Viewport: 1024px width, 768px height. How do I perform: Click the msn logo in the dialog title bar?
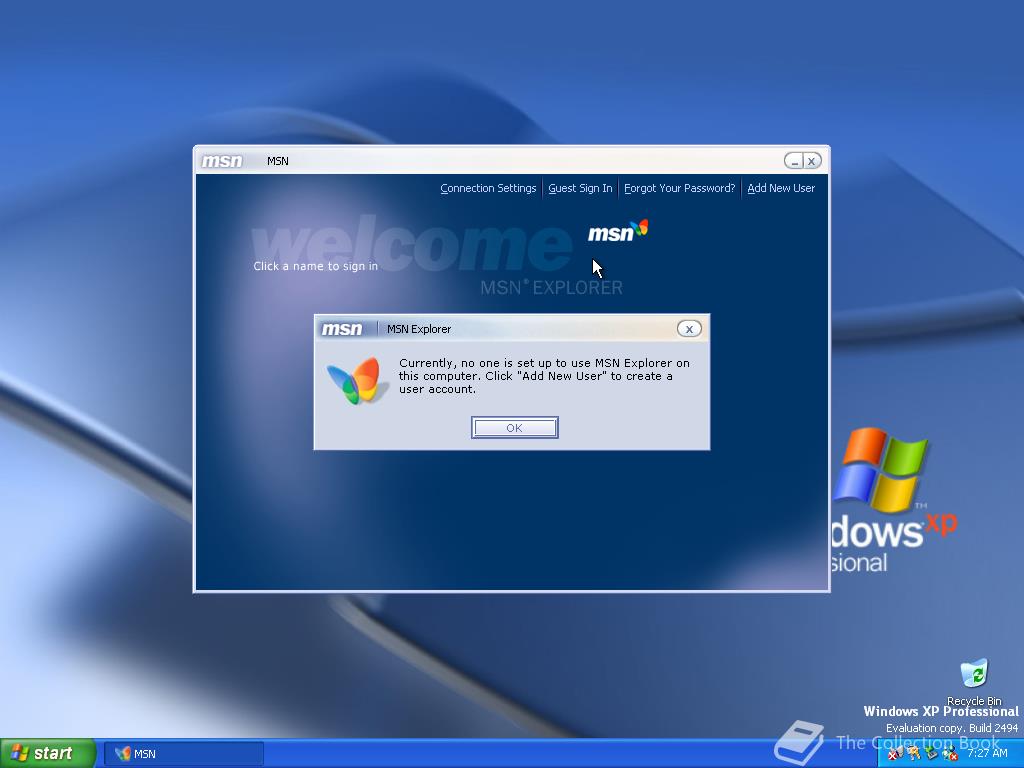pos(342,329)
